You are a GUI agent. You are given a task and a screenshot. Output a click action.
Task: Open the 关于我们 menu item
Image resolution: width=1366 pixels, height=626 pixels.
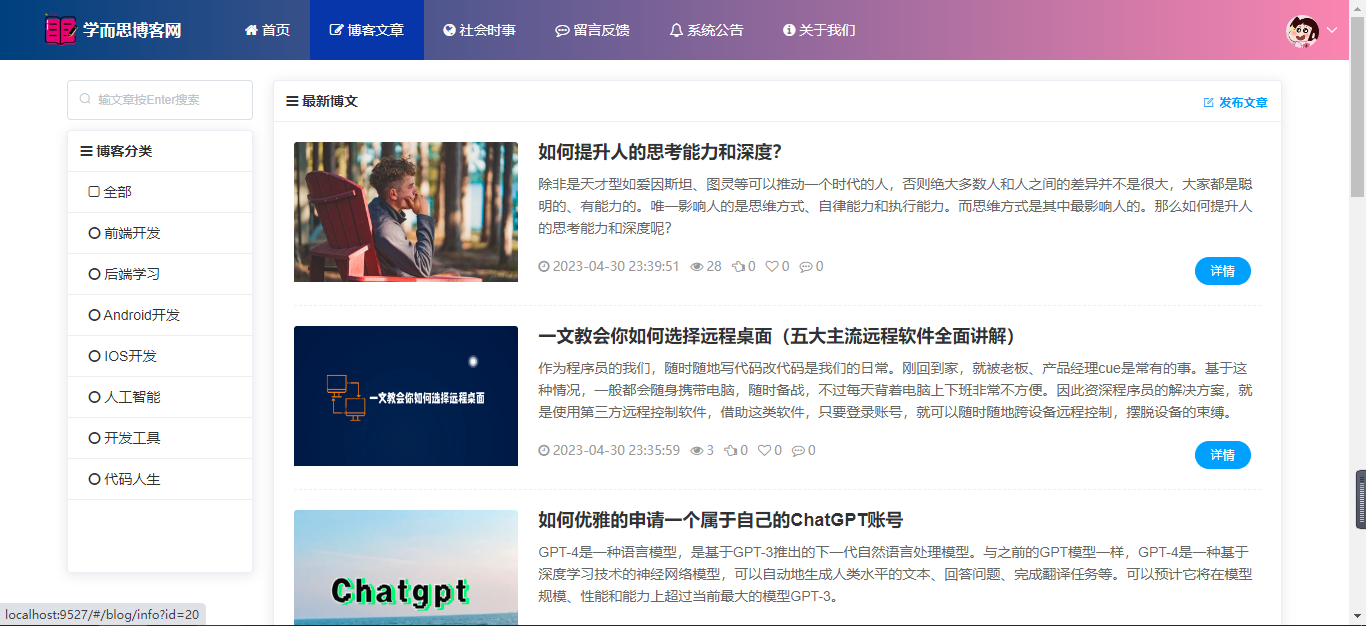(820, 30)
